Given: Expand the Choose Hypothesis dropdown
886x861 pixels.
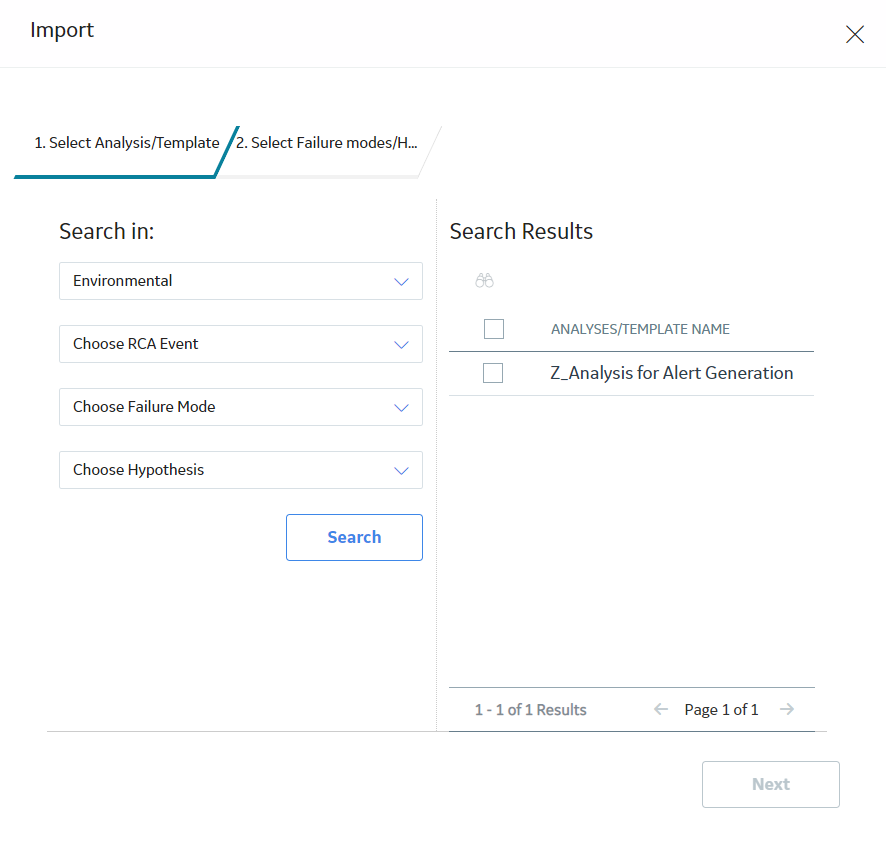Looking at the screenshot, I should pos(241,470).
